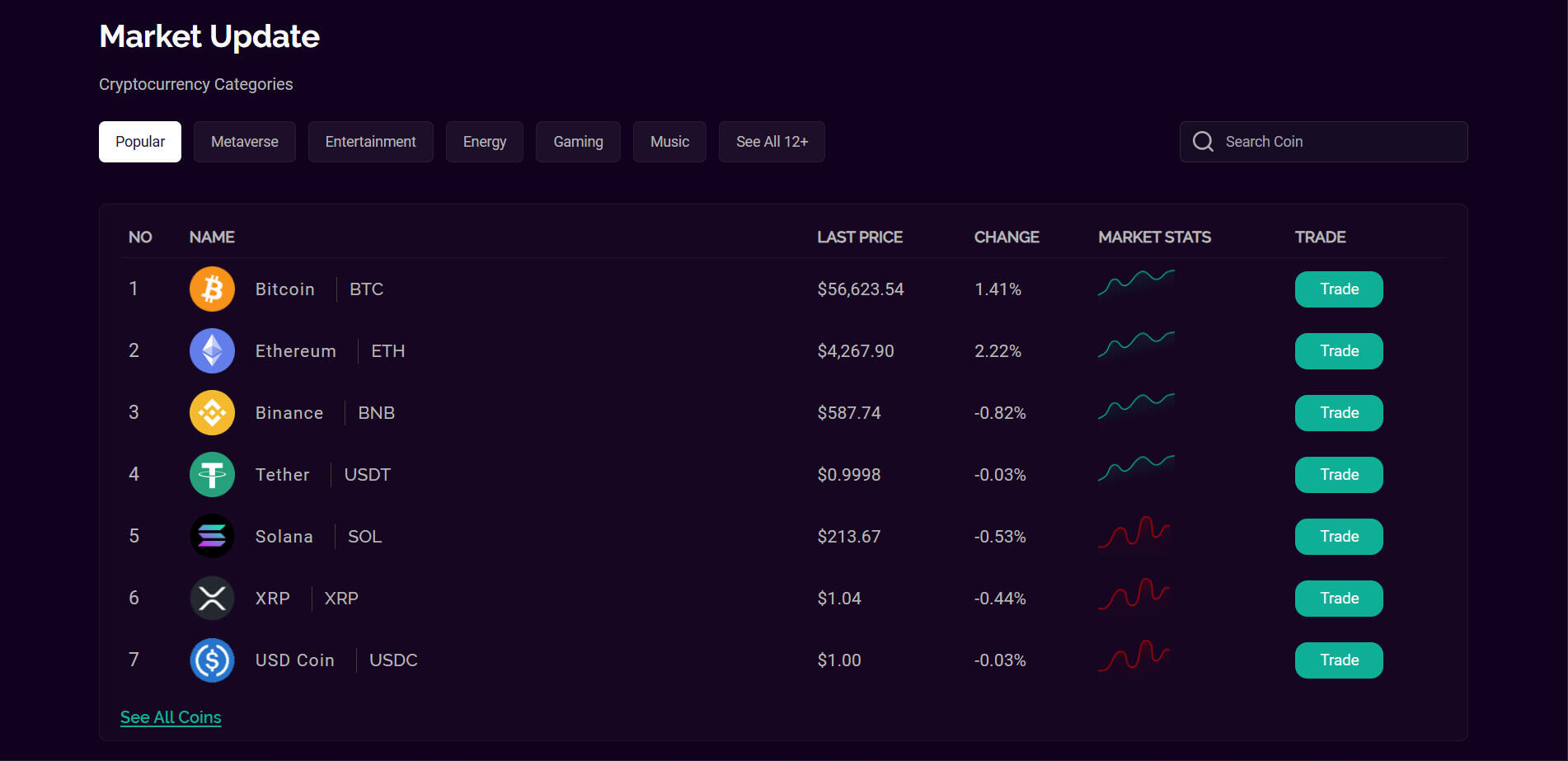
Task: Click the $0.9998 Tether price
Action: tap(849, 475)
